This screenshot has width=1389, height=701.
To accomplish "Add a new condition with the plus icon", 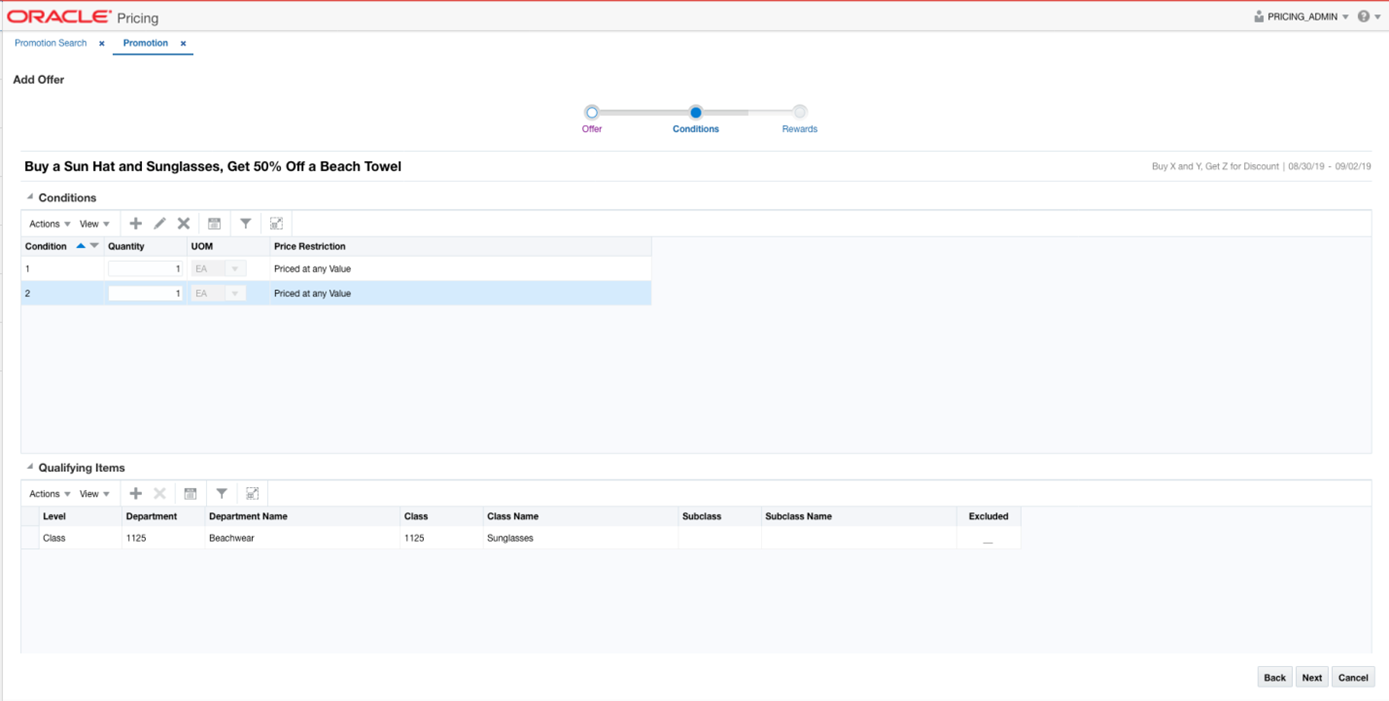I will point(136,224).
